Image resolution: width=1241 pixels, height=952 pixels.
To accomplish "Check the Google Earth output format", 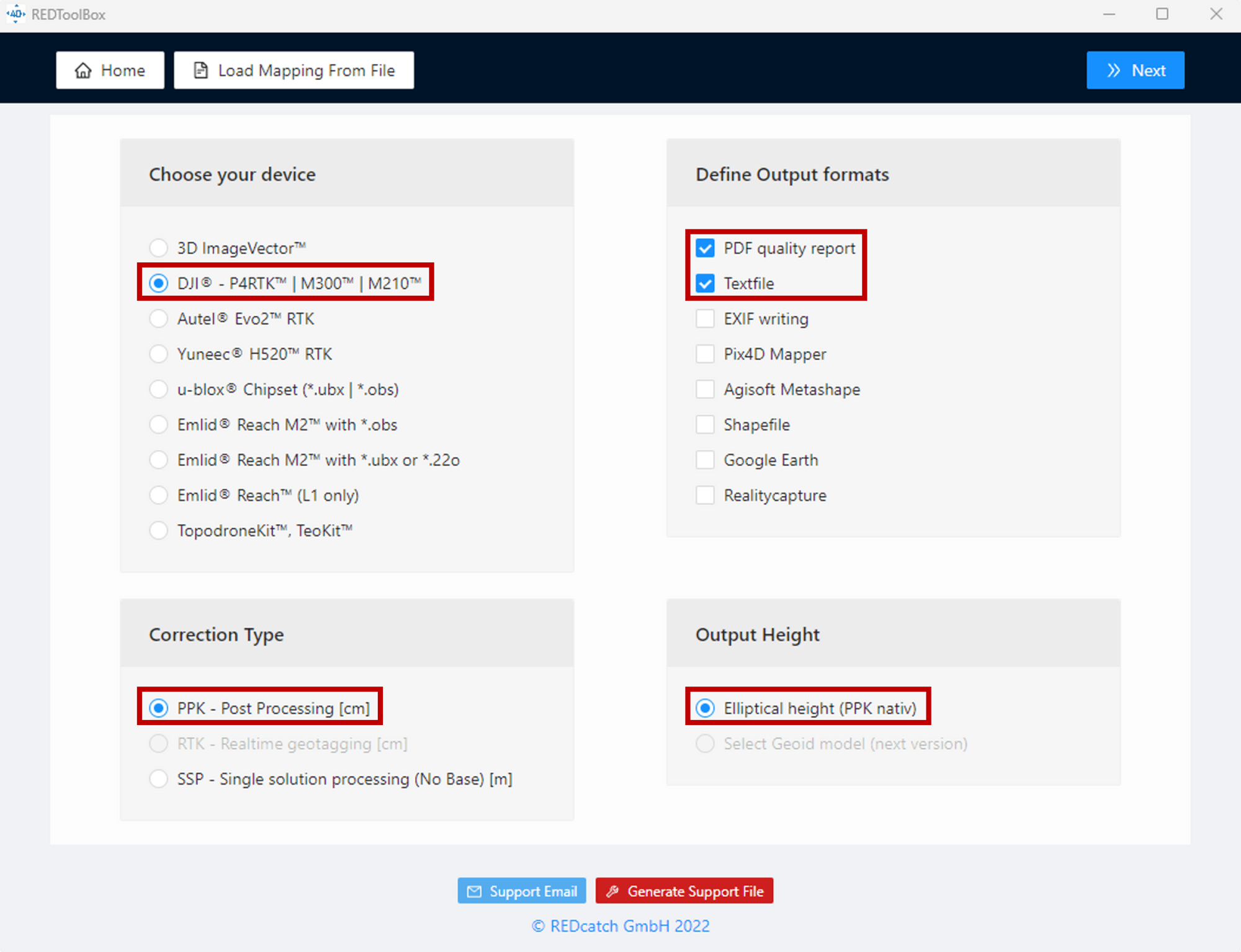I will [705, 460].
